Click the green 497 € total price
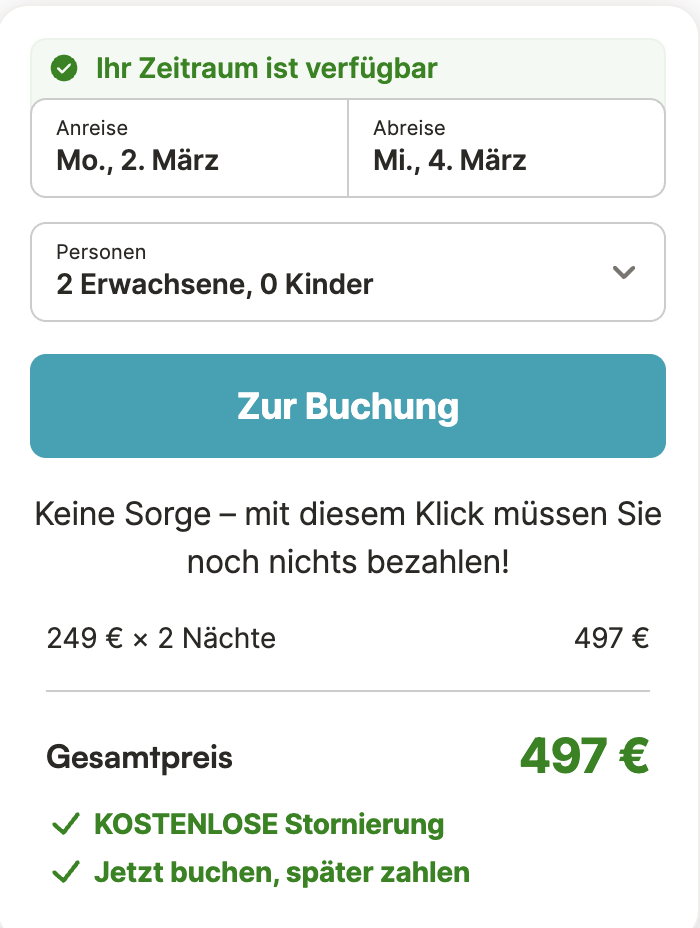Screen dimensions: 700x928 [585, 757]
